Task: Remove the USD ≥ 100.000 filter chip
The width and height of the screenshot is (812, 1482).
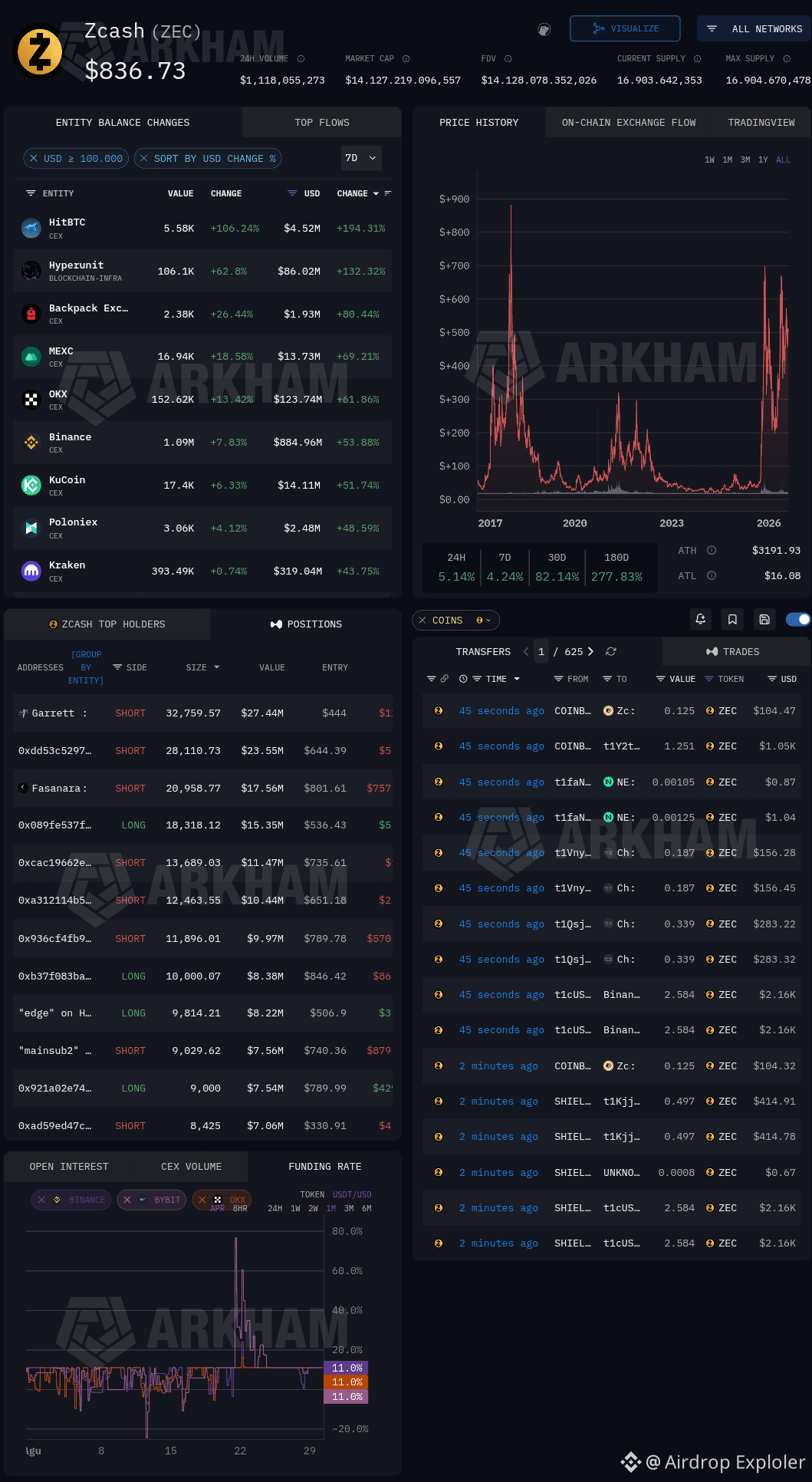Action: click(34, 159)
